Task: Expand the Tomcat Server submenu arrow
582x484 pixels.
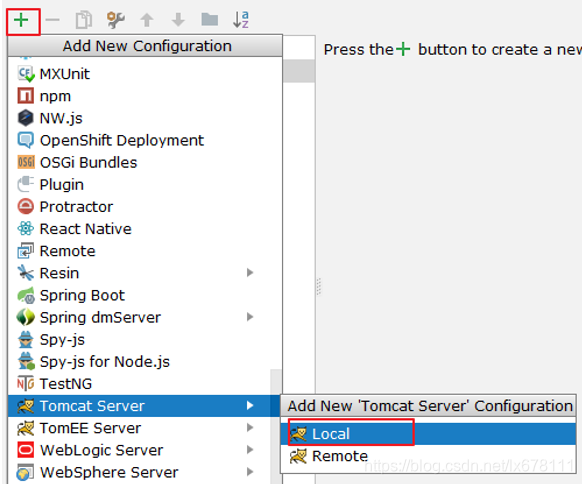Action: 250,406
